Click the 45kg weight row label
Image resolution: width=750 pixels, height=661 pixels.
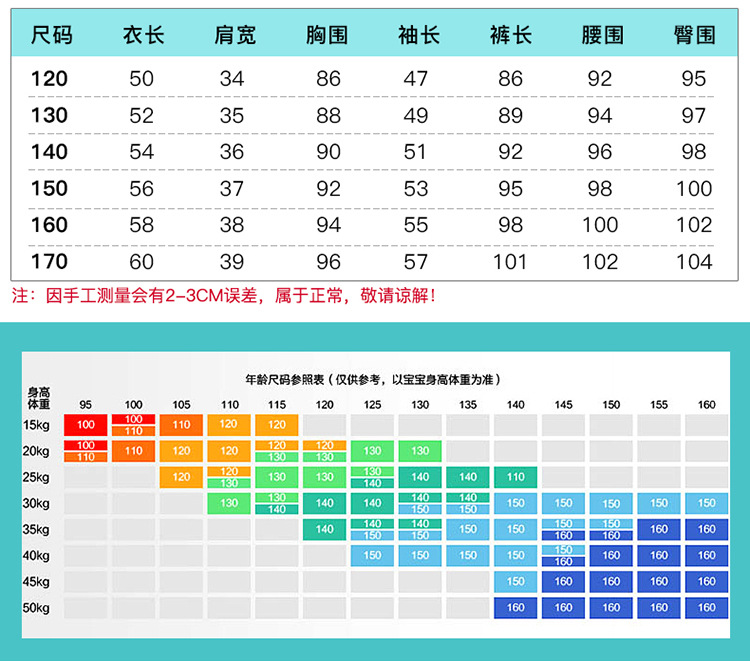(x=36, y=582)
